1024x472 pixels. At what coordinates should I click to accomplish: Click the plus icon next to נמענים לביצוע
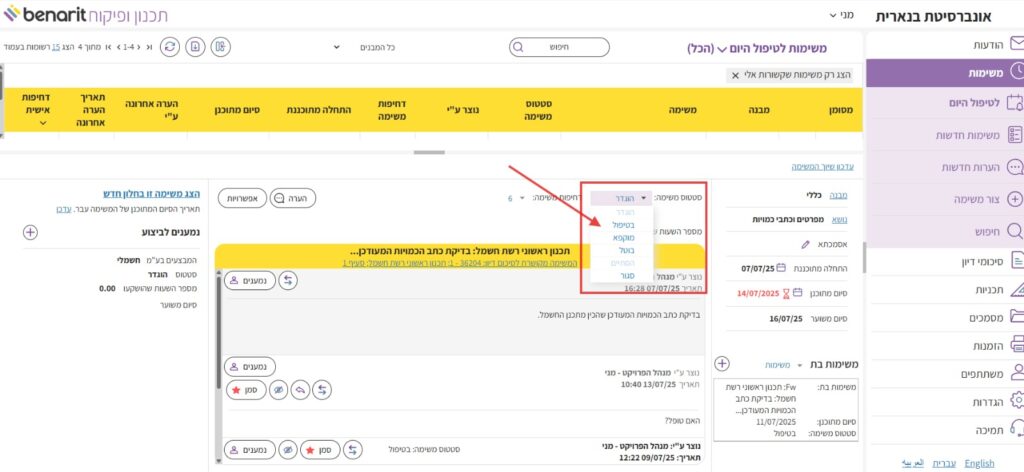point(30,232)
